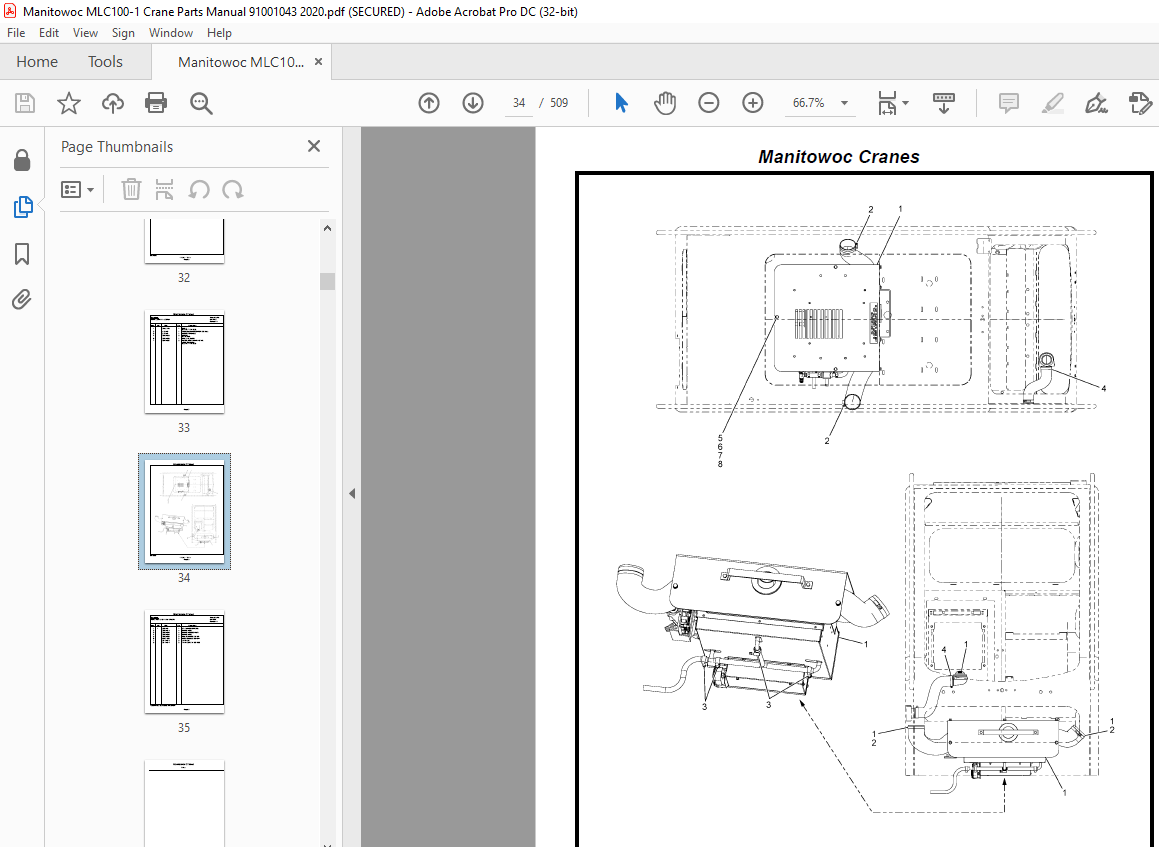The height and width of the screenshot is (847, 1159).
Task: Open the Edit menu
Action: (x=49, y=33)
